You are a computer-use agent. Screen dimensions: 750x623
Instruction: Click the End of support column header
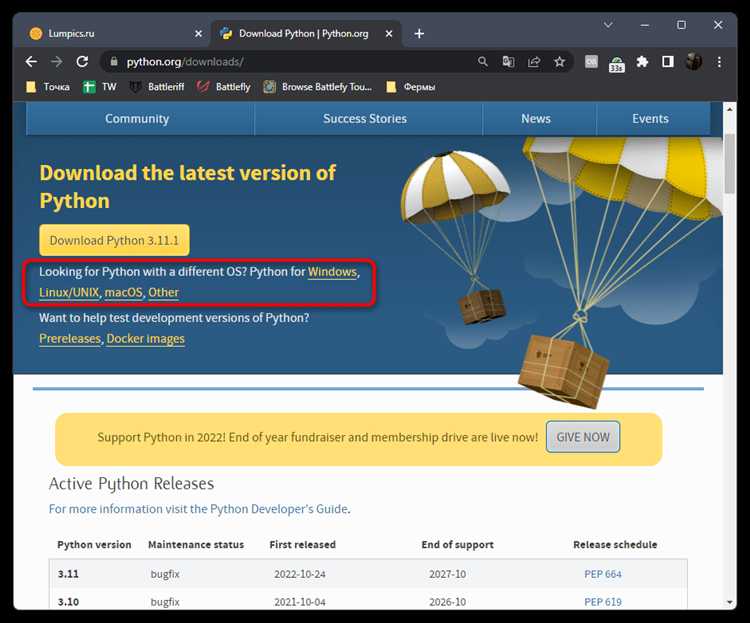(x=457, y=545)
